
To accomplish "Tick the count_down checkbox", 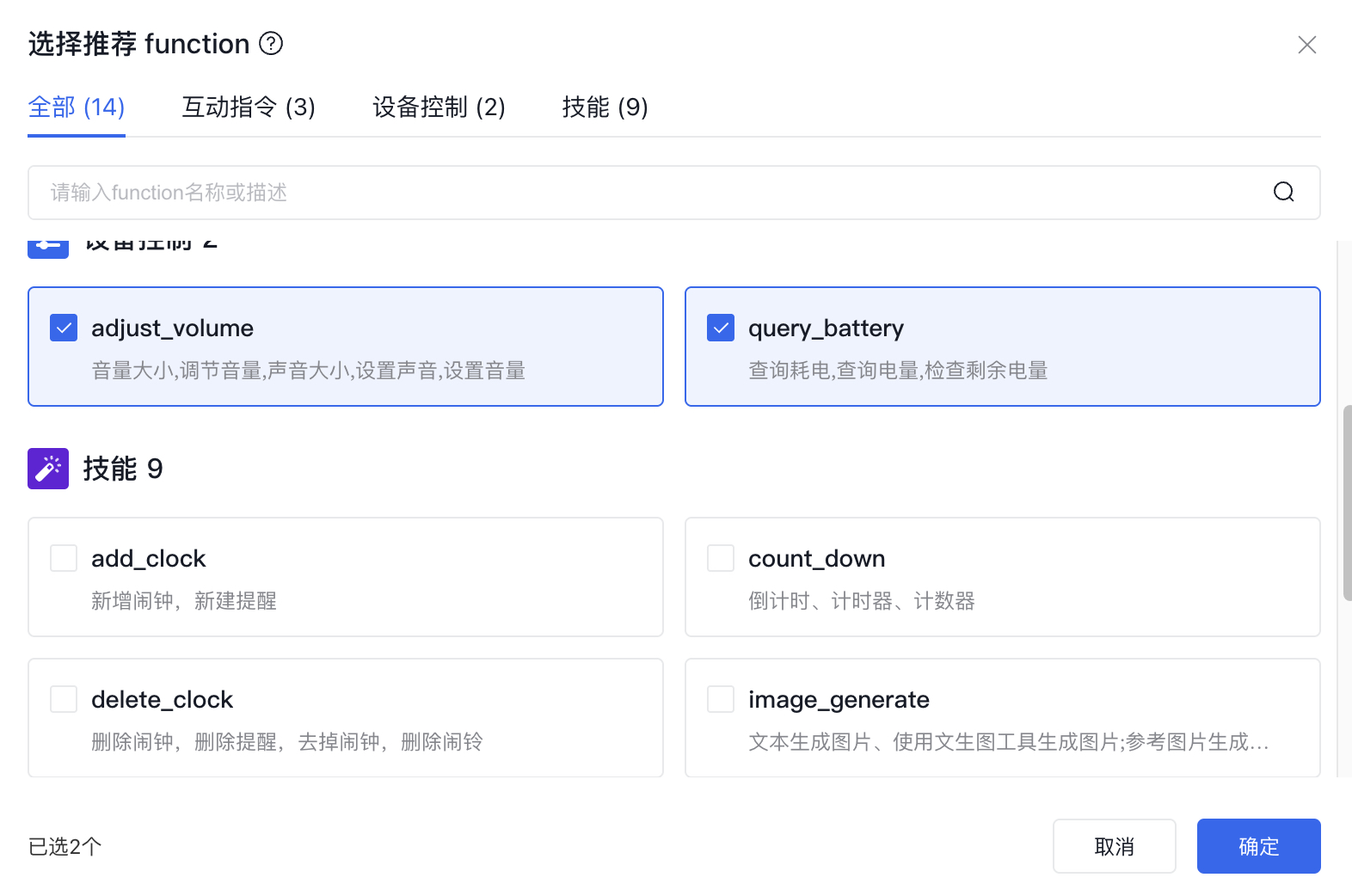I will [721, 558].
